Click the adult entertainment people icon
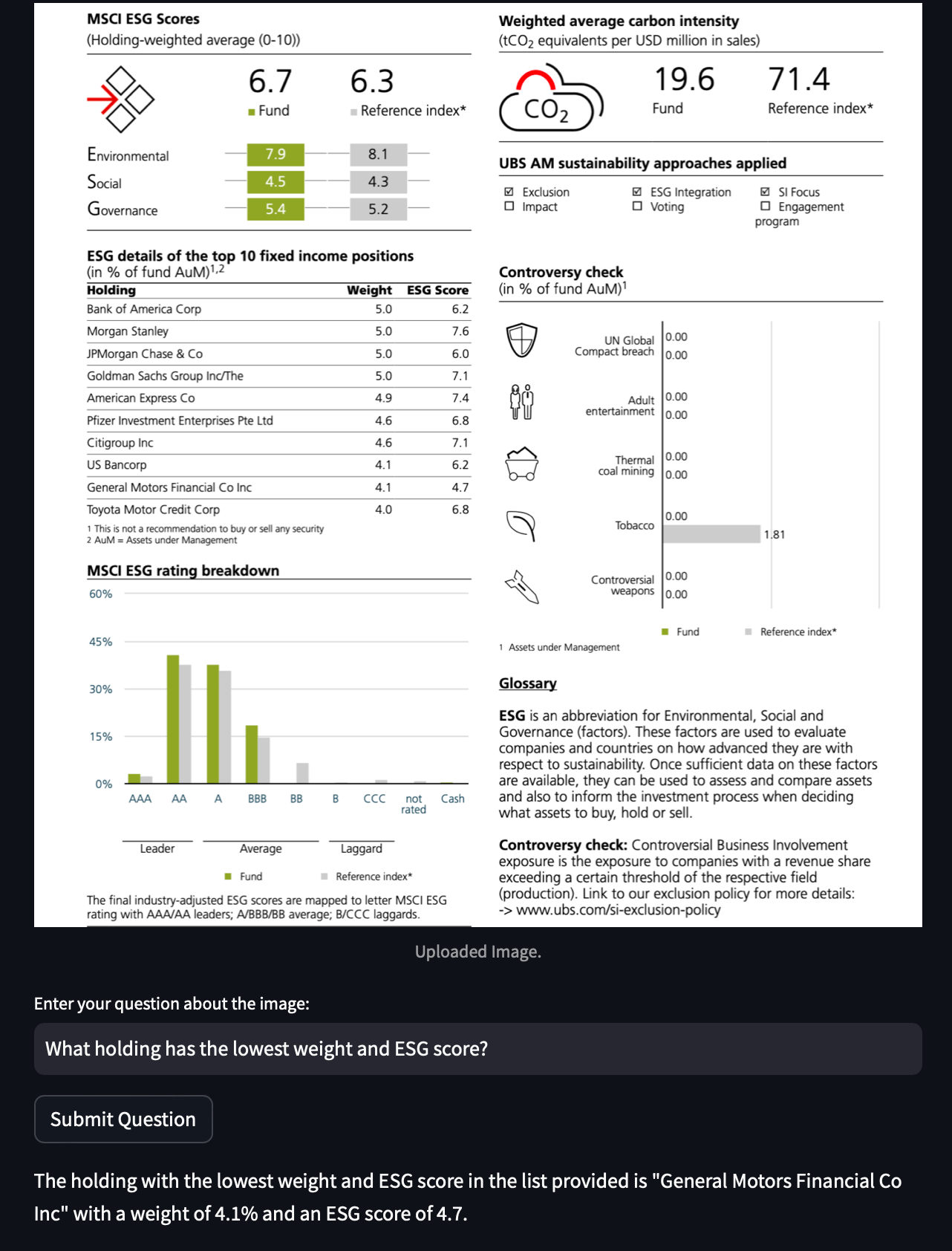The image size is (952, 1251). point(521,402)
